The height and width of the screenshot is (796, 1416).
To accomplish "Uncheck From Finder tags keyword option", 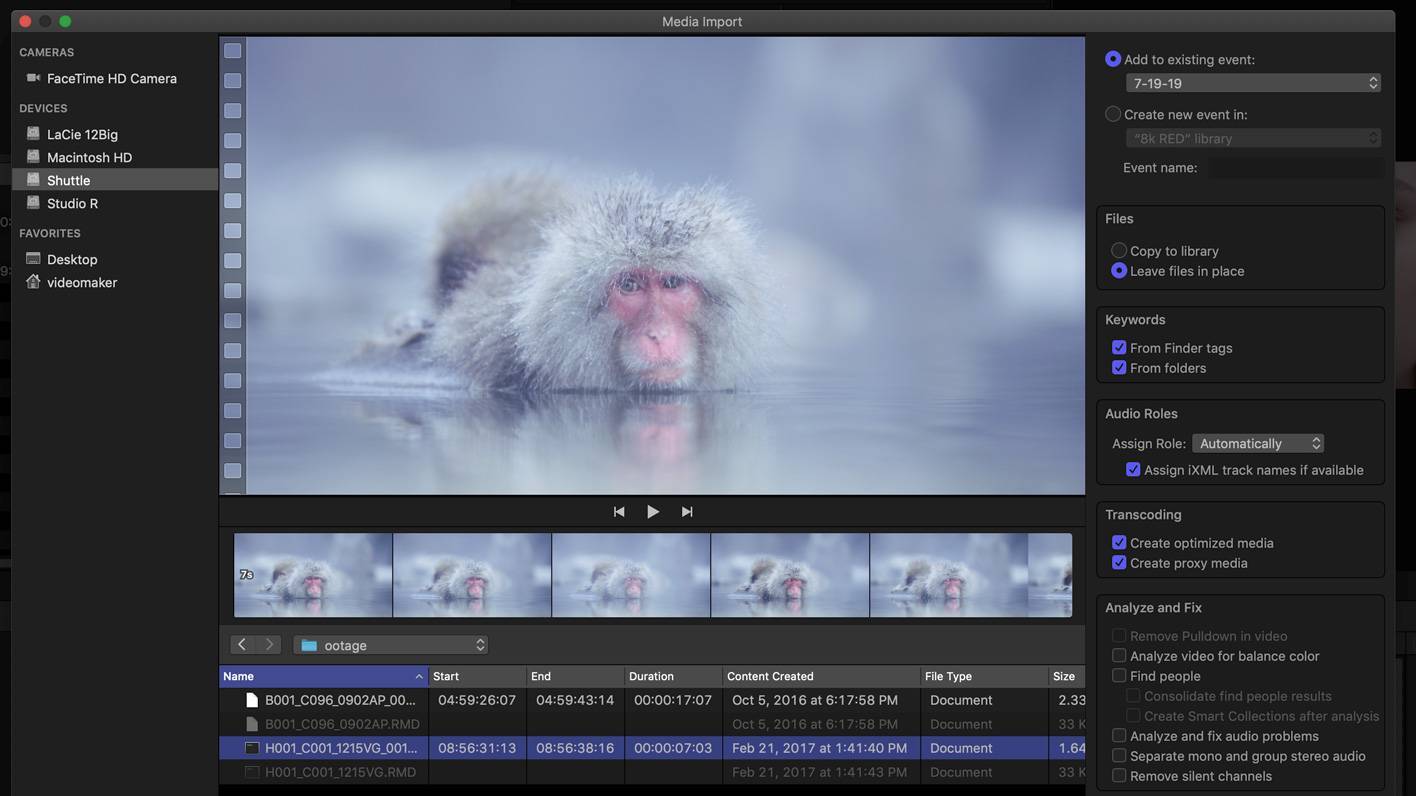I will [x=1119, y=348].
